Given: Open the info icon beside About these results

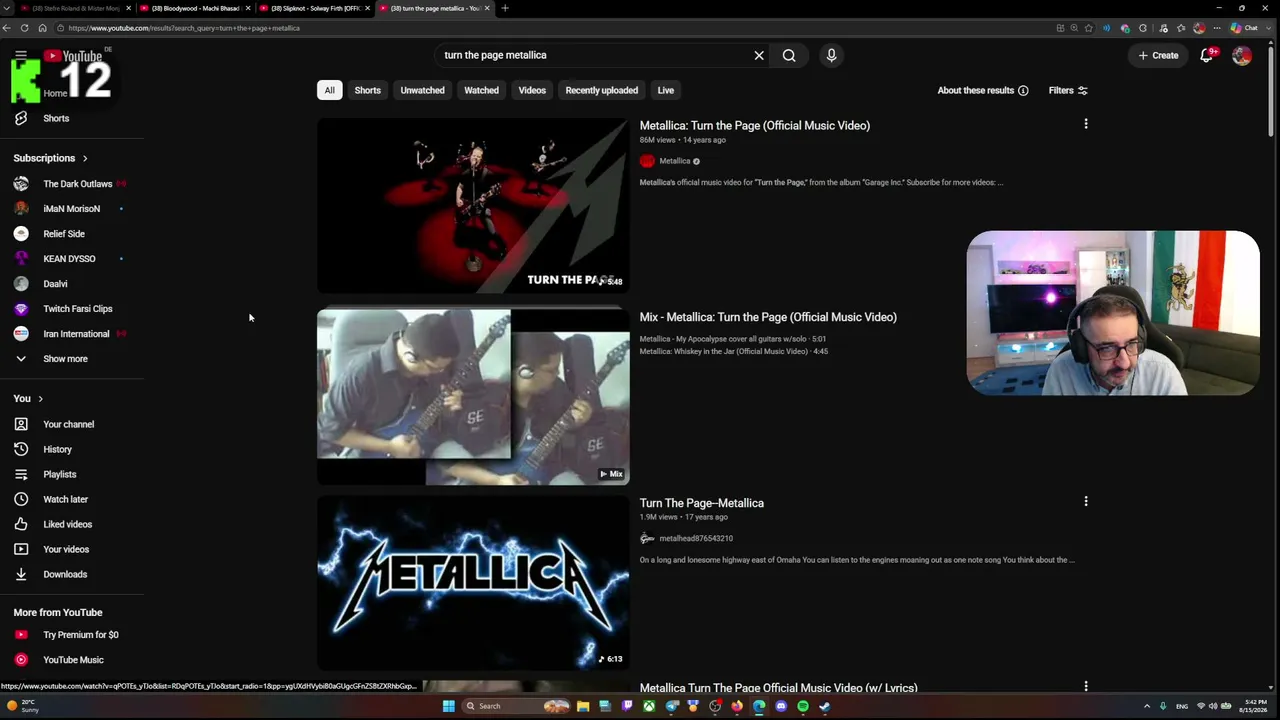Looking at the screenshot, I should pyautogui.click(x=1023, y=91).
